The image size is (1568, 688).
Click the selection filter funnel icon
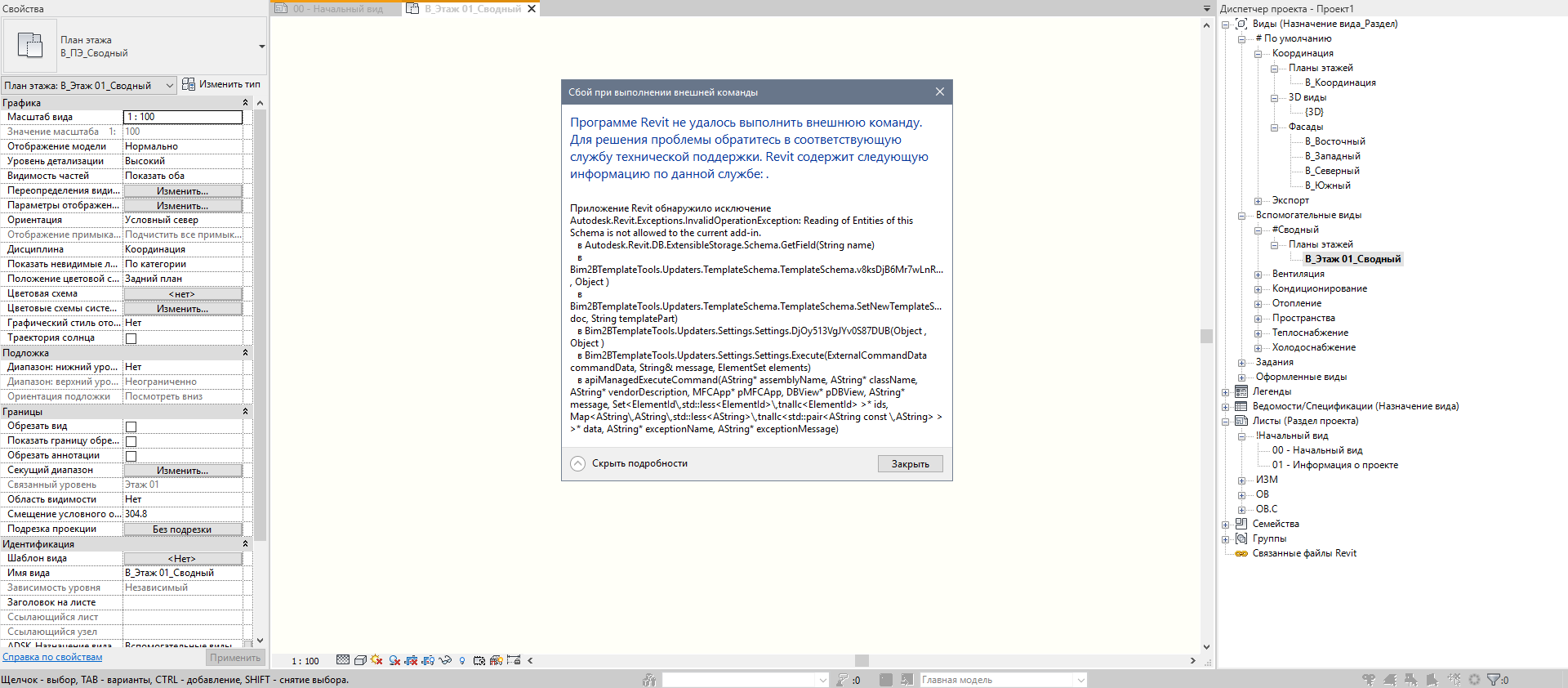1493,680
